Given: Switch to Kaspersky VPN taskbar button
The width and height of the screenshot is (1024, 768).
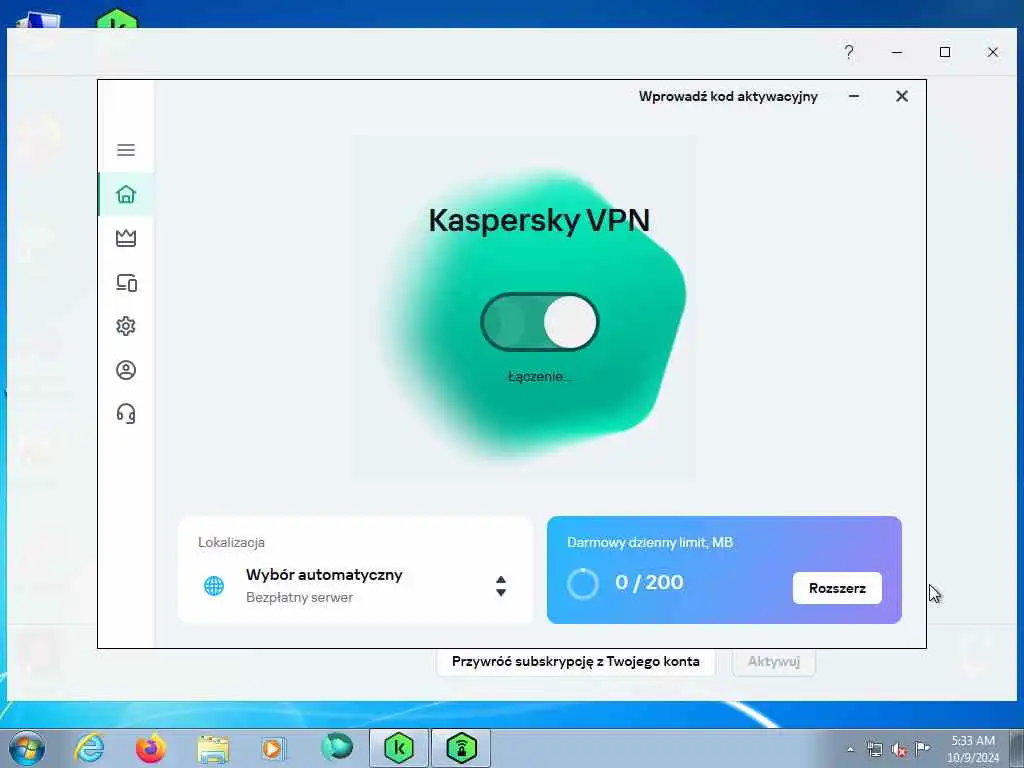Looking at the screenshot, I should coord(461,748).
